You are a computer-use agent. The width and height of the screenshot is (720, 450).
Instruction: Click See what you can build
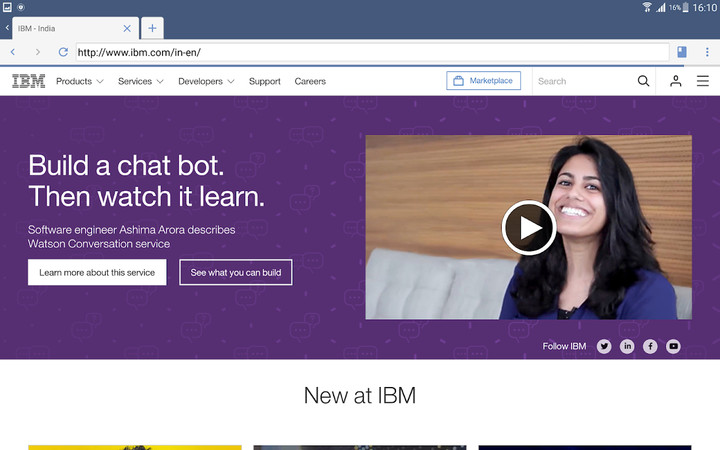[x=236, y=272]
